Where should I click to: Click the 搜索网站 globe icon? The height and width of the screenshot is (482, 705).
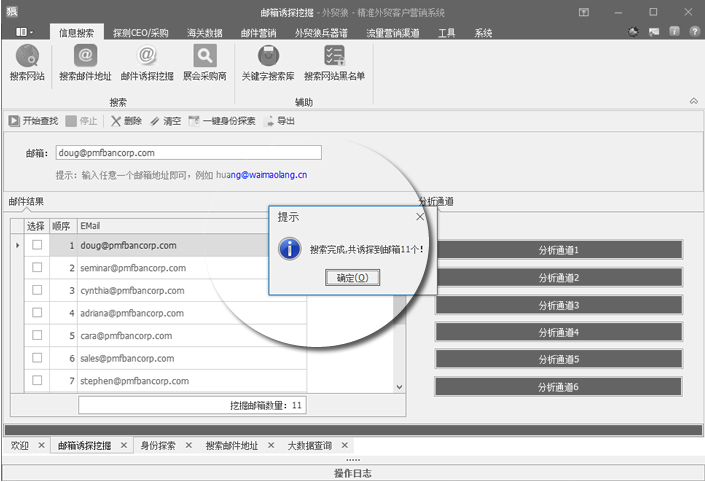click(x=27, y=56)
